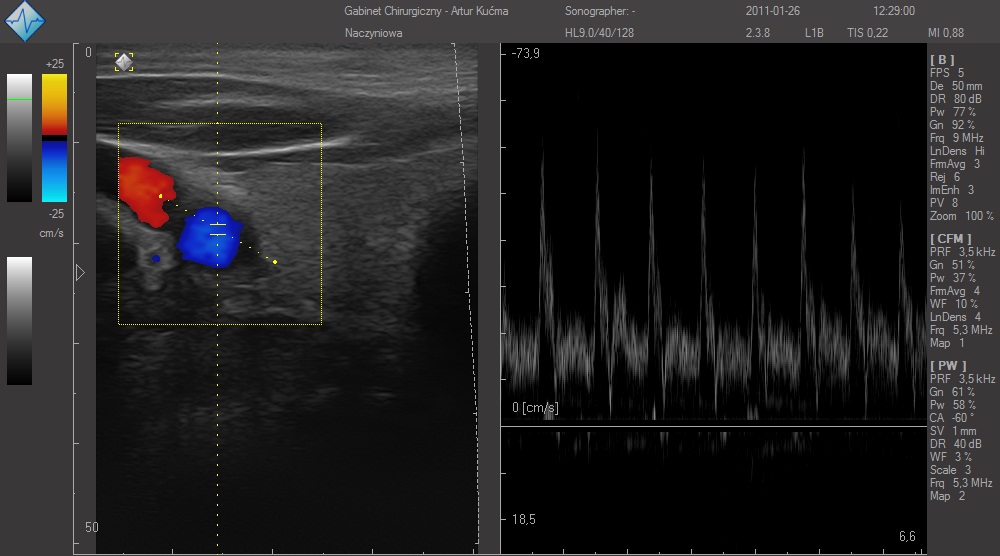This screenshot has width=1000, height=556.
Task: Click the PW Gn 61 % gain
Action: pyautogui.click(x=952, y=391)
